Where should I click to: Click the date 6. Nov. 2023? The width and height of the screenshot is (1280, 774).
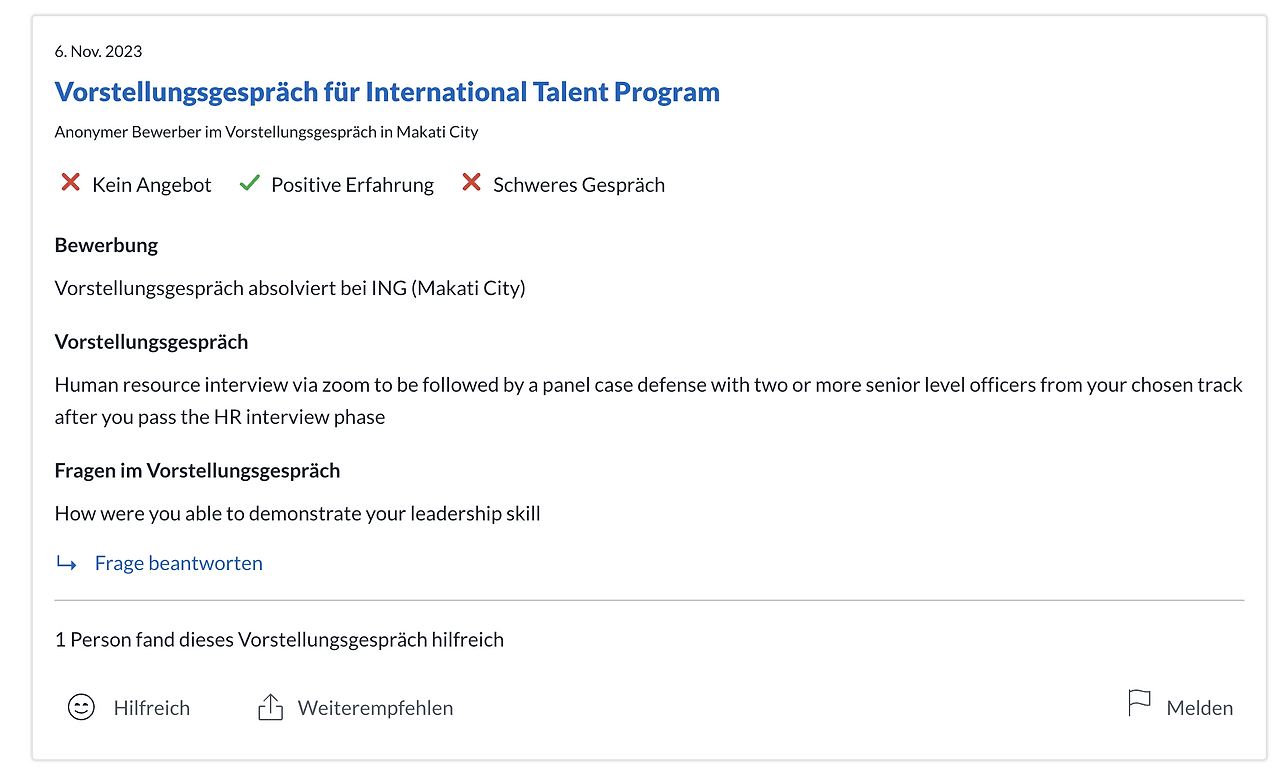tap(98, 52)
